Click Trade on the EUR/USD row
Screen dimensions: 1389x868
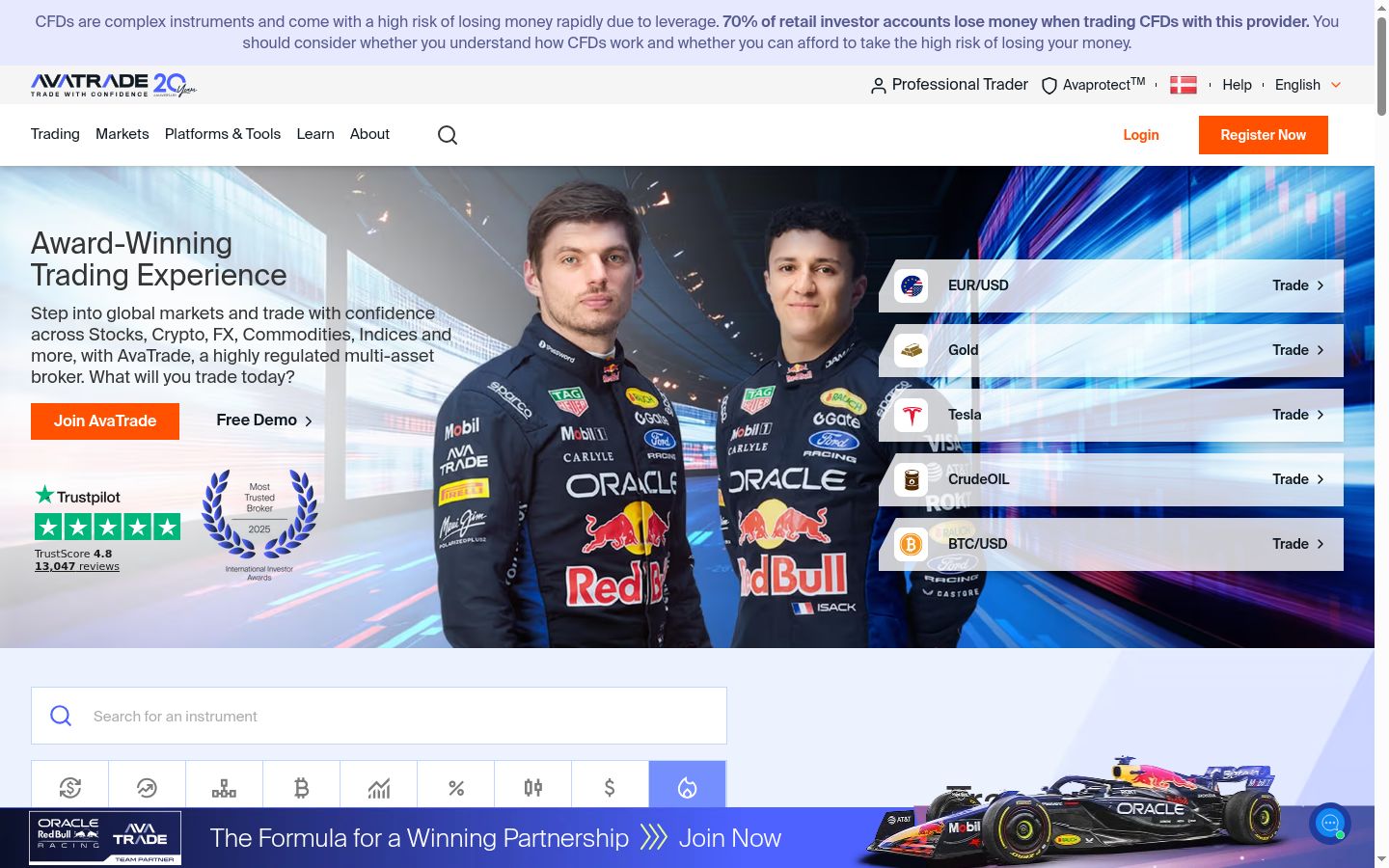(1298, 285)
